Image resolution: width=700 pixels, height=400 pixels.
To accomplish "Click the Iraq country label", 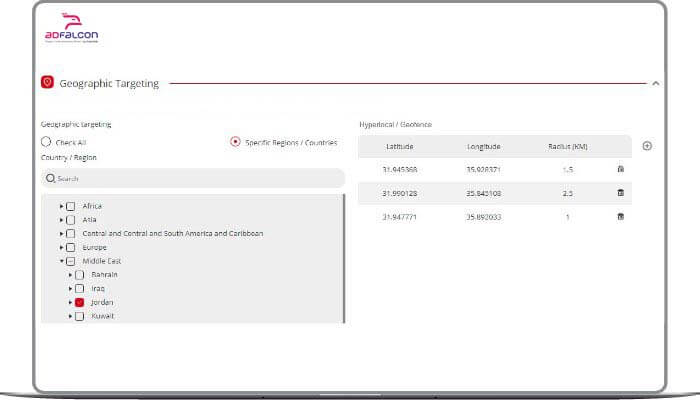I will tap(98, 288).
